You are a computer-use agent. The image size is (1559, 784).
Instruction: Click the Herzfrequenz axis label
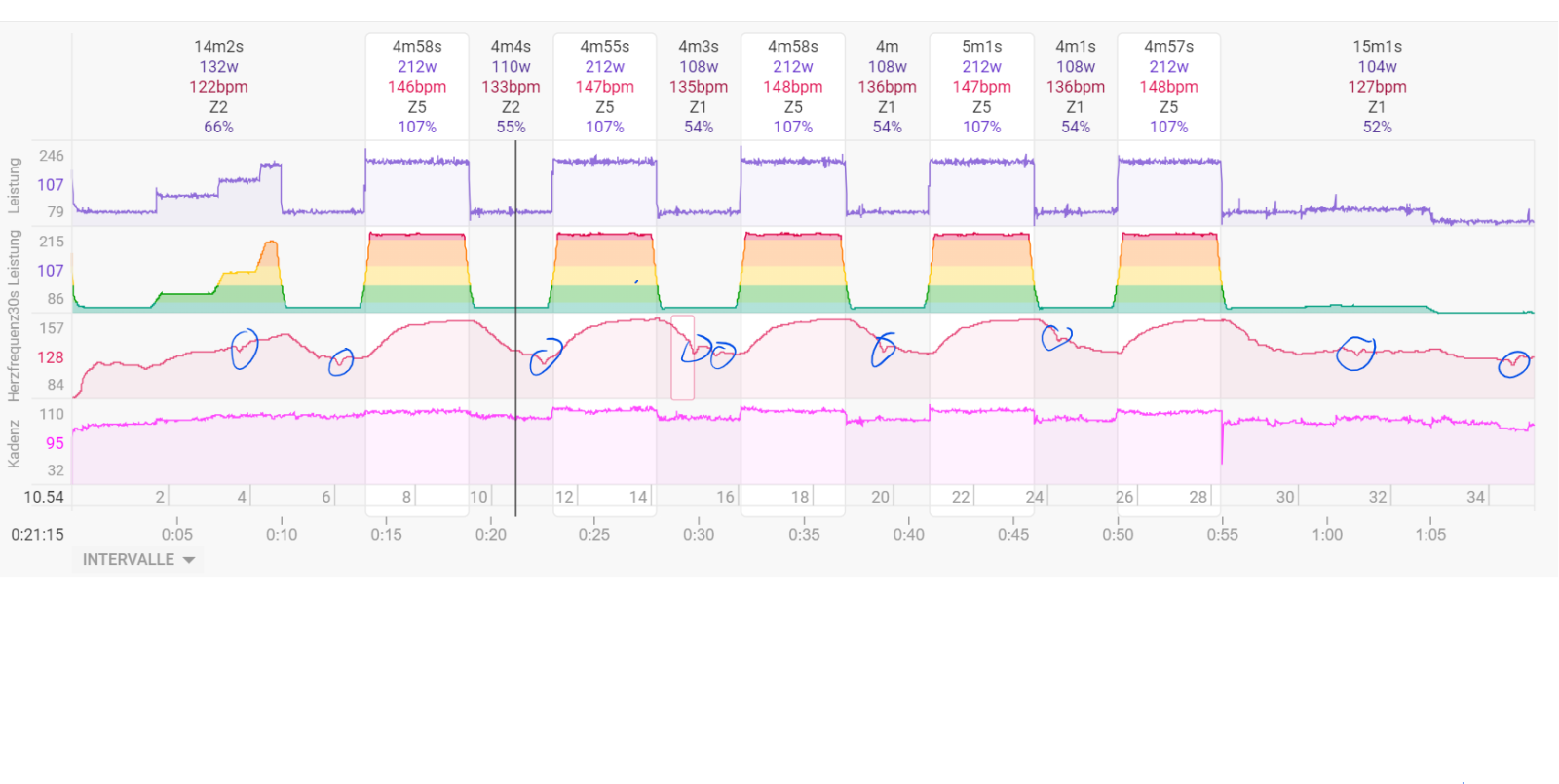click(x=14, y=357)
